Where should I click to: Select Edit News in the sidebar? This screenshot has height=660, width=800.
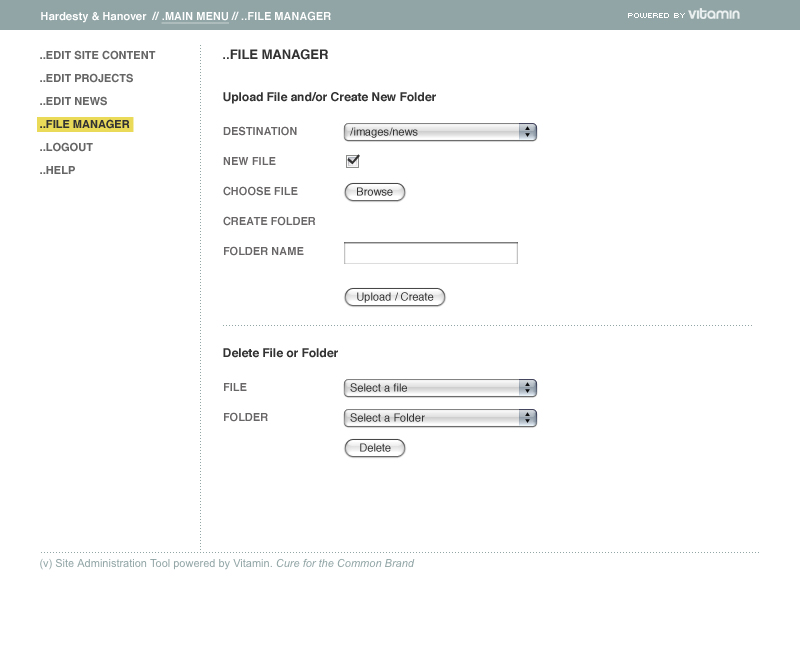point(74,101)
